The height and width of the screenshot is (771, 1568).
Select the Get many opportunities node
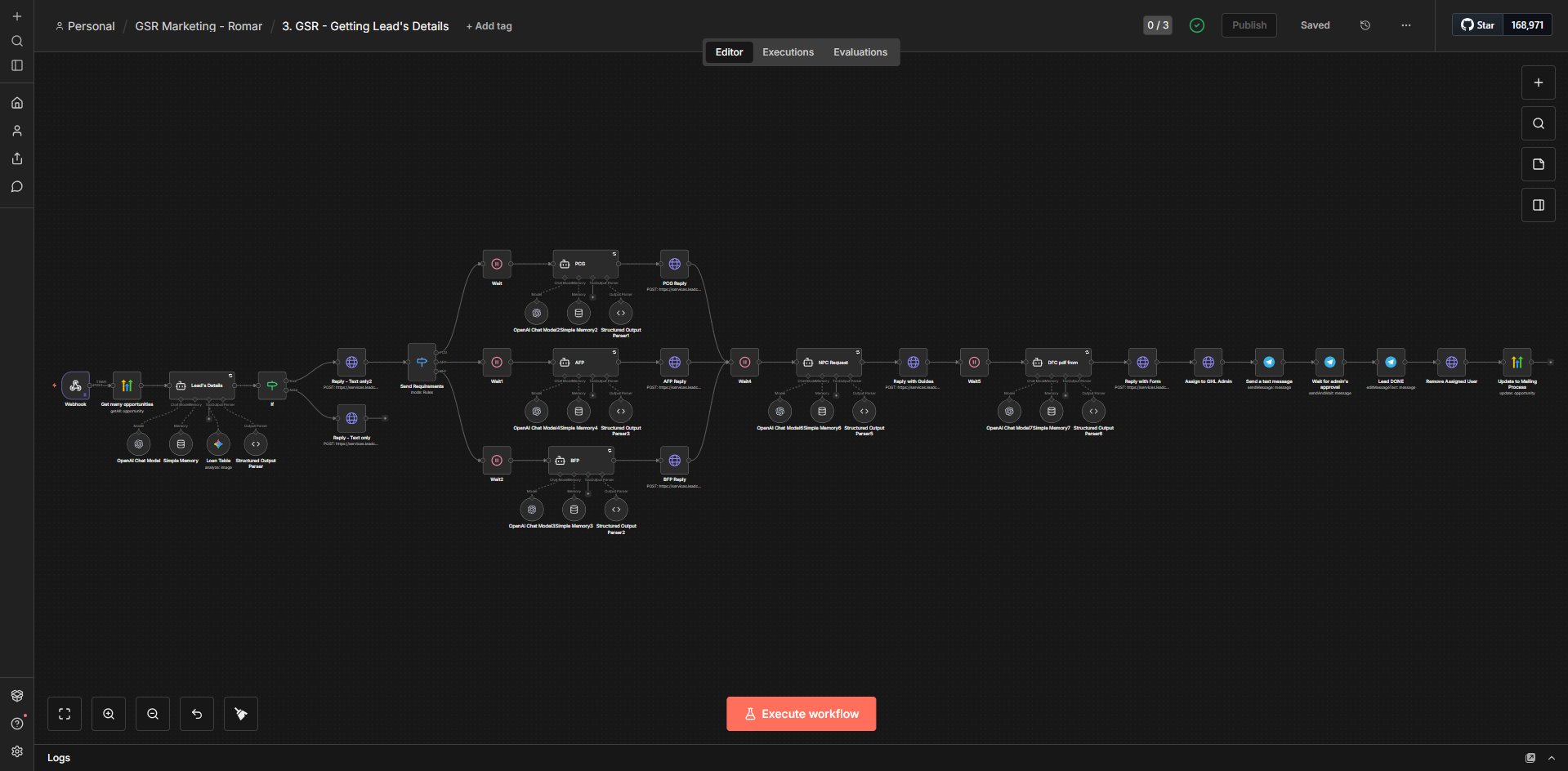tap(127, 385)
